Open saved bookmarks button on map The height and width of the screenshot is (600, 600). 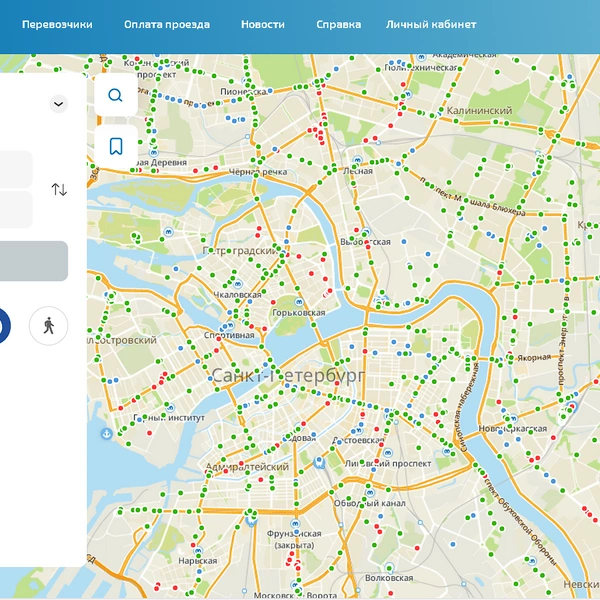tap(116, 146)
